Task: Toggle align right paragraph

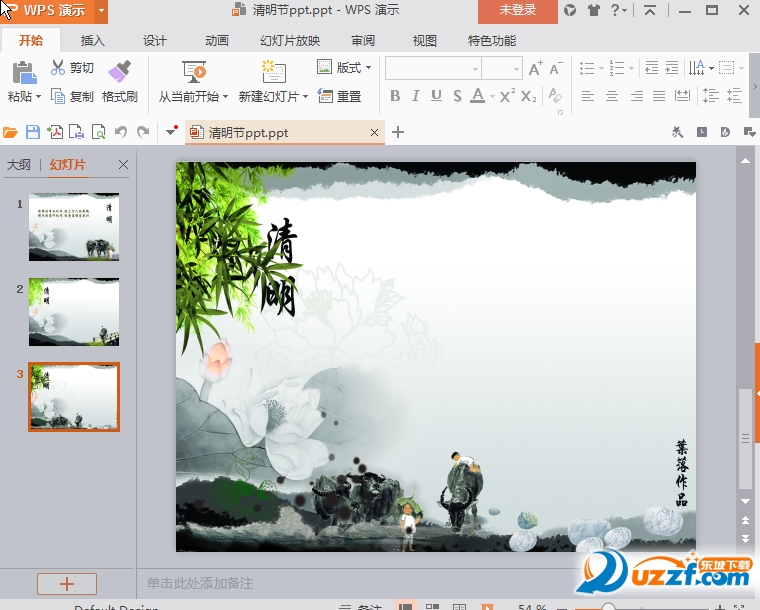Action: [636, 96]
